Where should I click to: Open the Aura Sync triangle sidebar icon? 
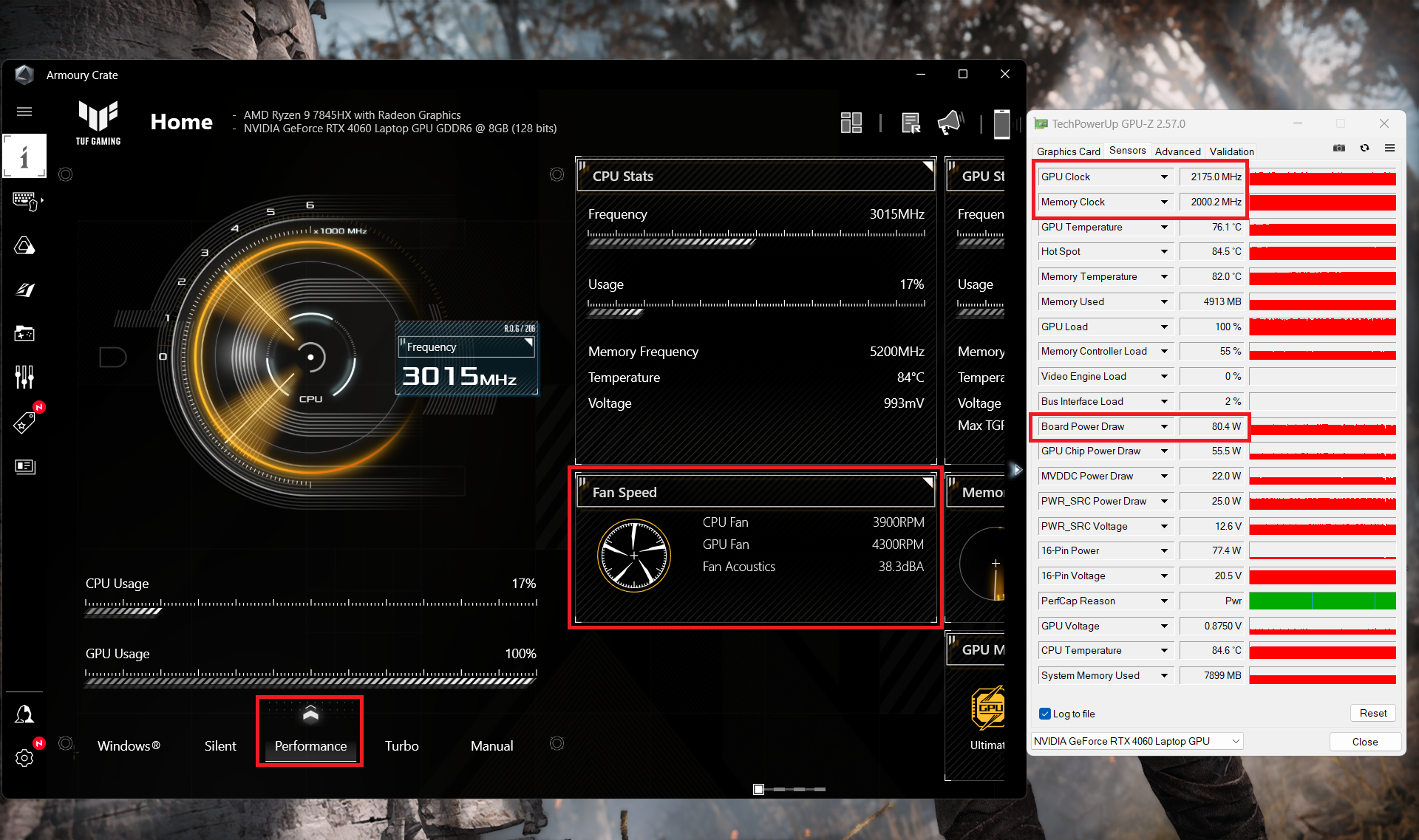click(24, 245)
